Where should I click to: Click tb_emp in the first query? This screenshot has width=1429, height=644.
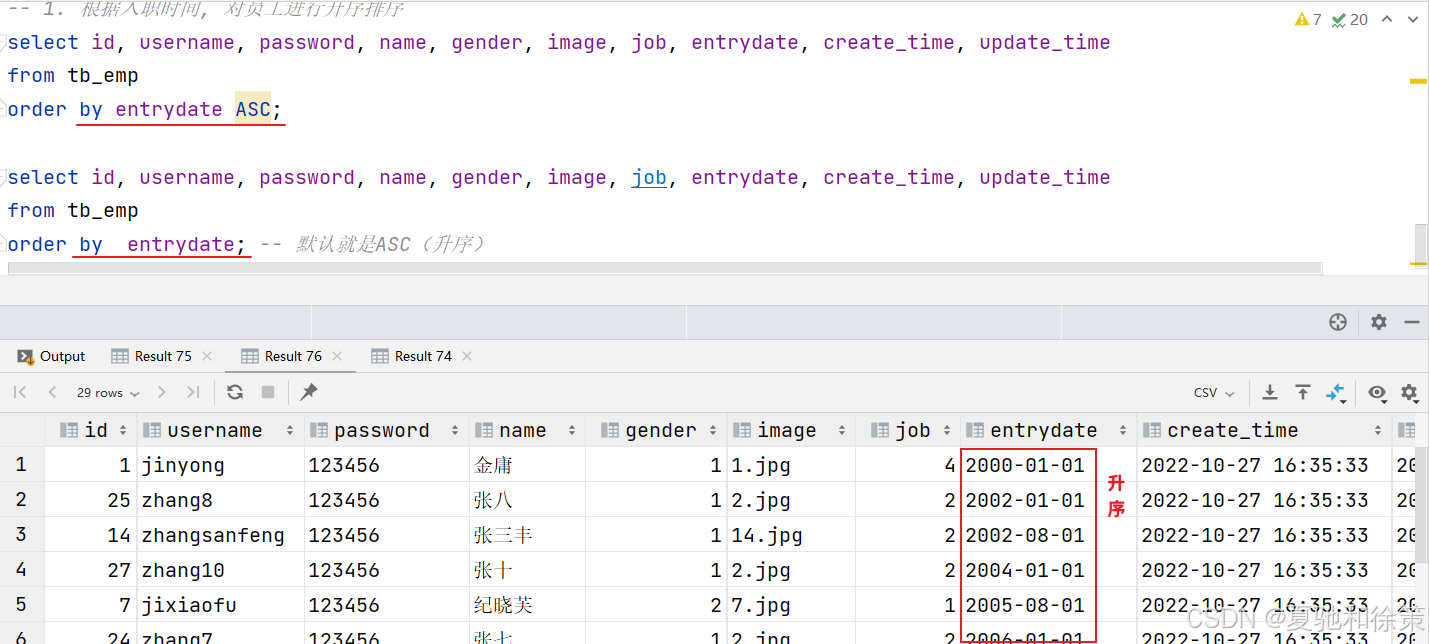(x=103, y=76)
